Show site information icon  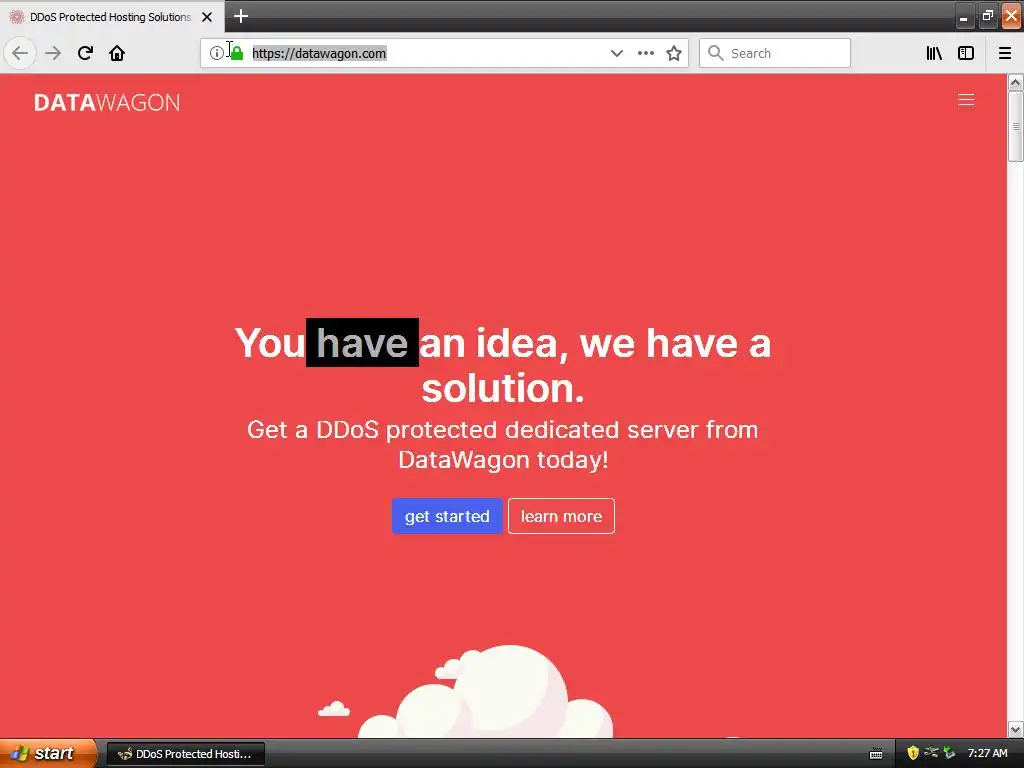pos(216,53)
